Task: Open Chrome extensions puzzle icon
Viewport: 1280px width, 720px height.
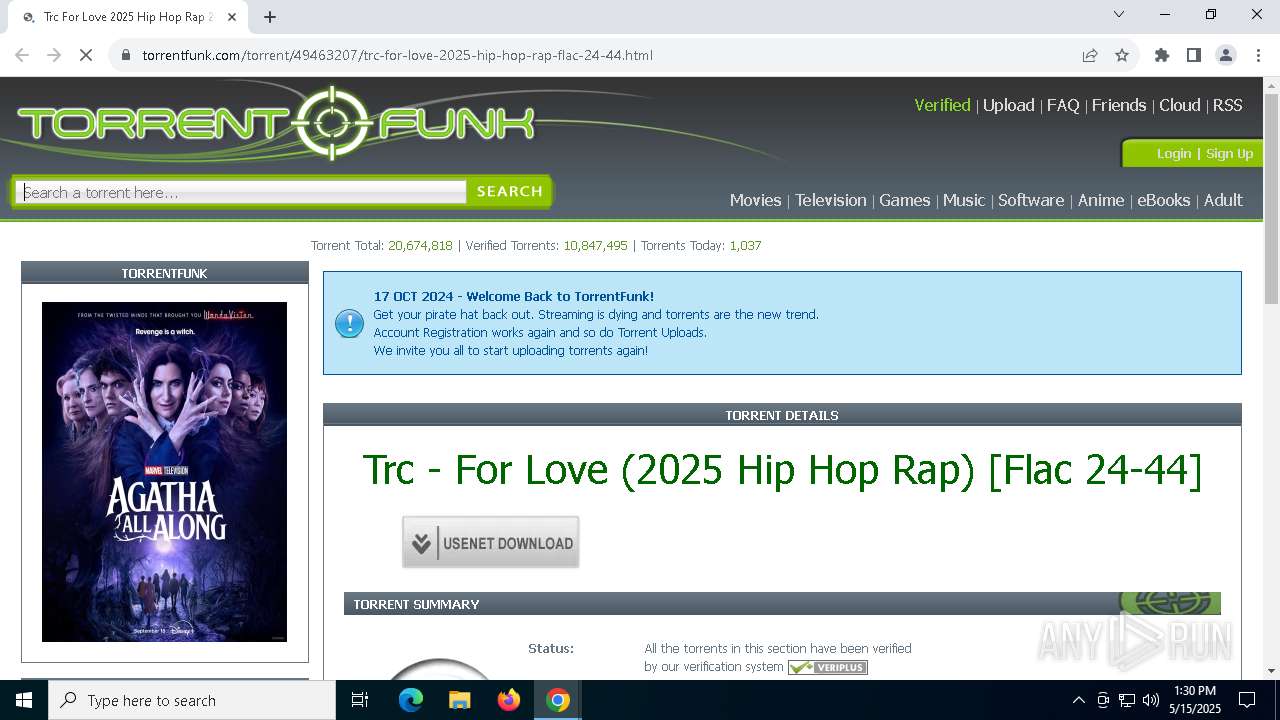Action: coord(1162,55)
